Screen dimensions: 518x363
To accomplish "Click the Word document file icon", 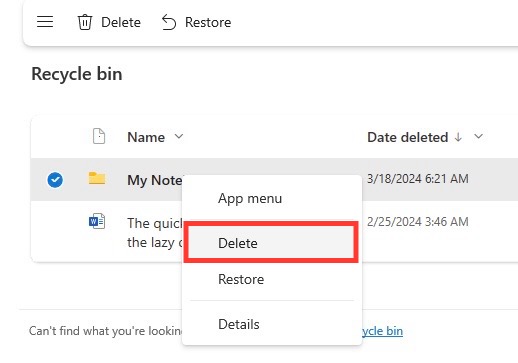I will coord(97,221).
